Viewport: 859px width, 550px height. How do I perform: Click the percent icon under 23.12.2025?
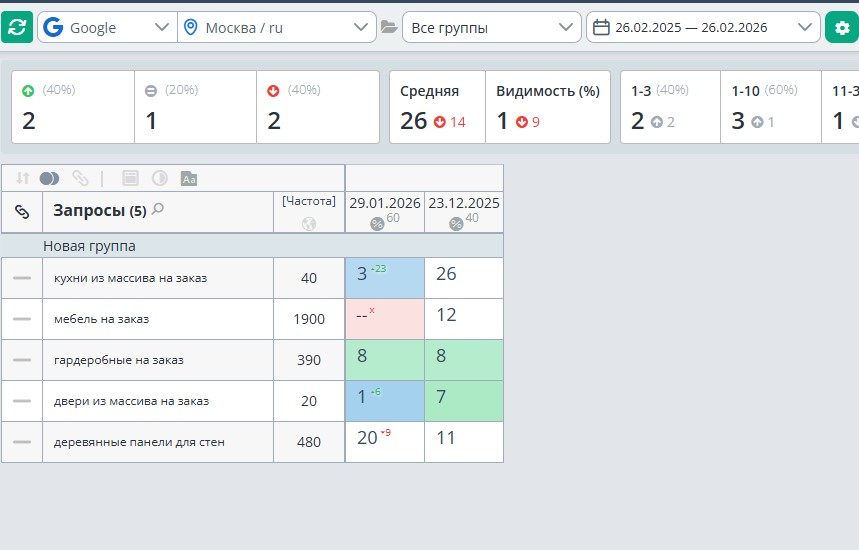click(x=456, y=224)
